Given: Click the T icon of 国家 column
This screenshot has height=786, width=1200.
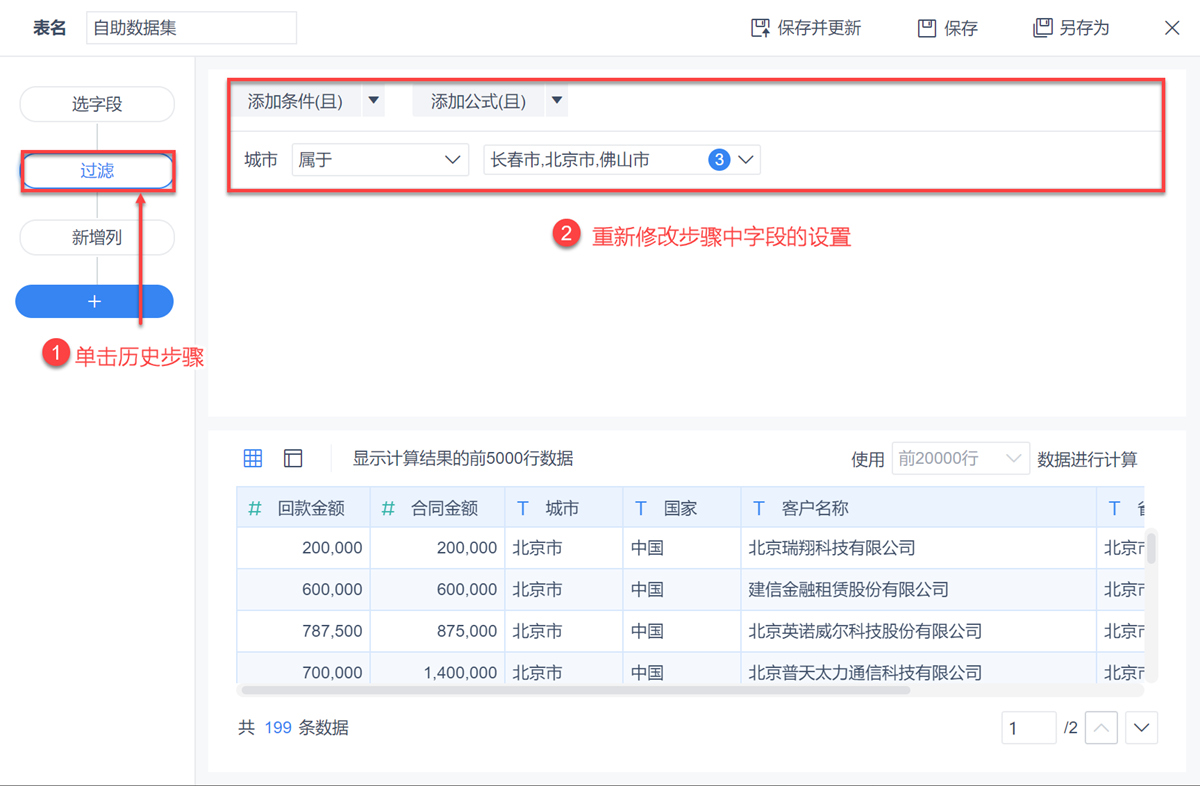Looking at the screenshot, I should point(641,508).
